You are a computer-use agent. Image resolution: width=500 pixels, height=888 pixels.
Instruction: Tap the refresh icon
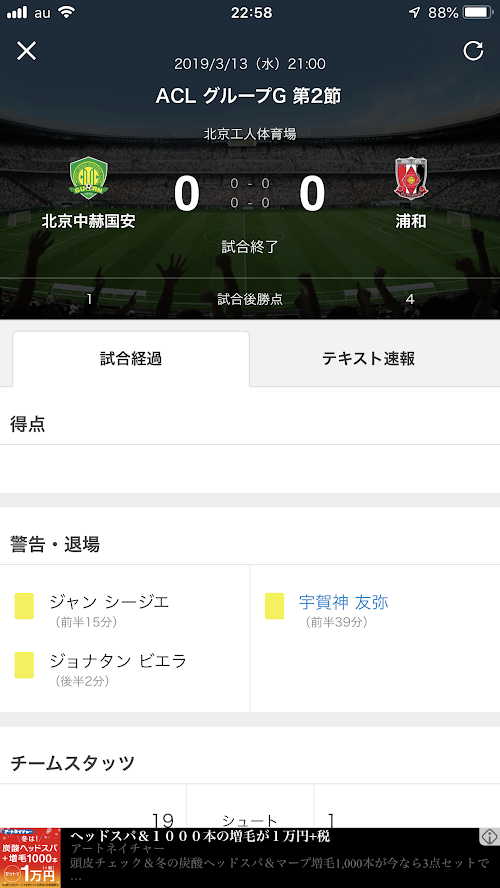[x=473, y=51]
